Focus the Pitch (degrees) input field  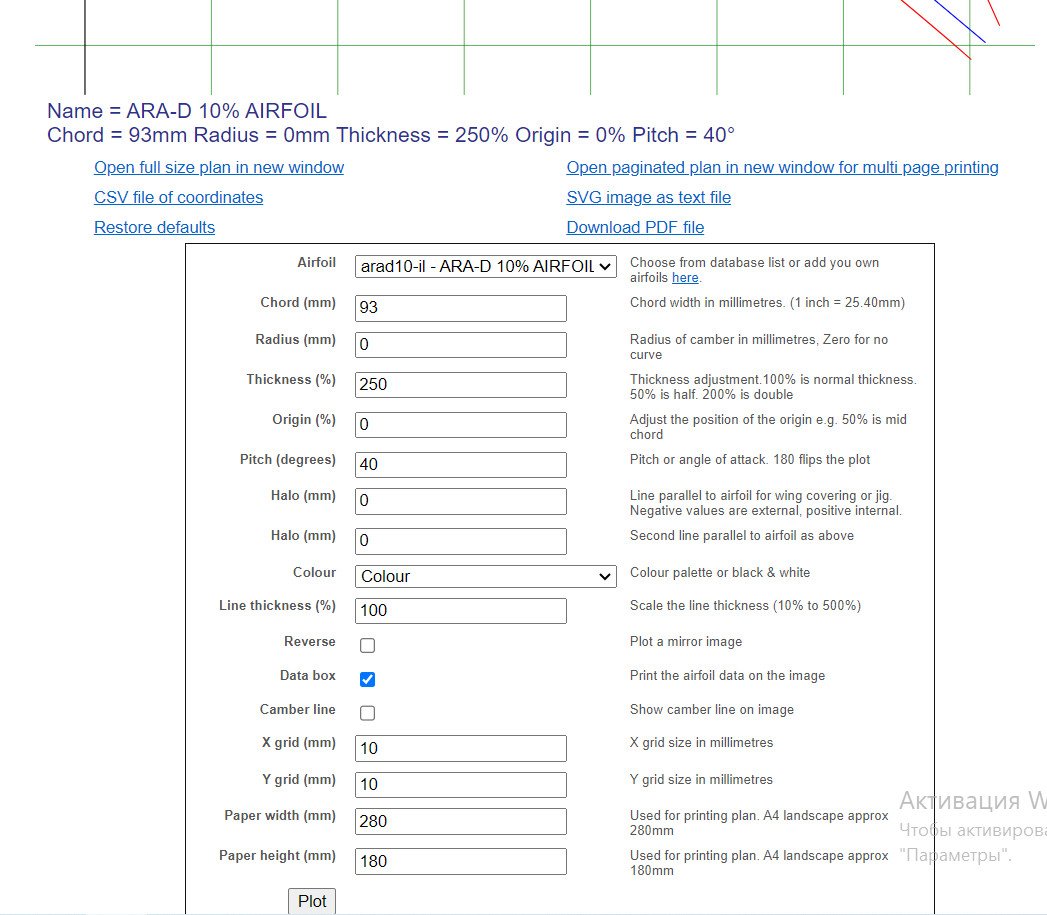pos(460,465)
